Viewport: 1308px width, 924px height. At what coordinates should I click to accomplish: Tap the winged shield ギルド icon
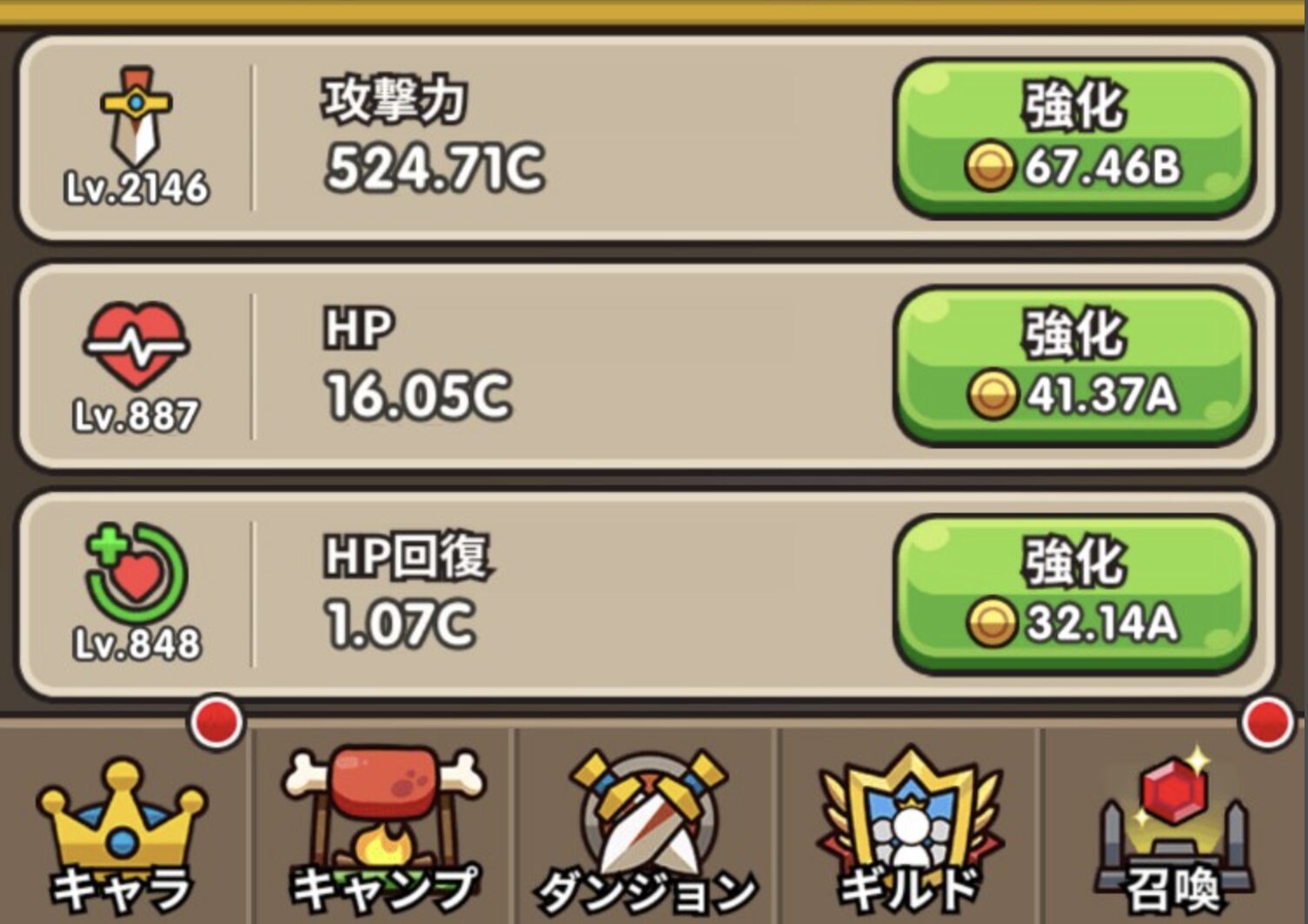point(909,808)
